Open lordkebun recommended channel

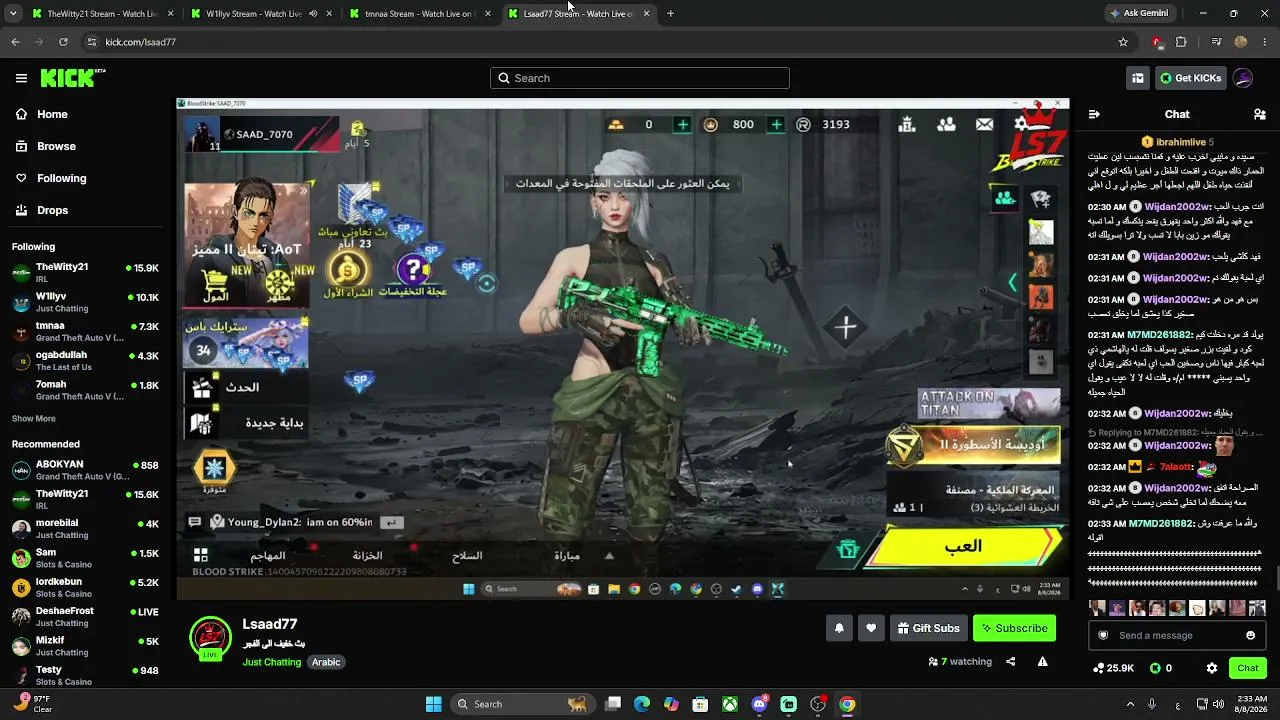pos(85,587)
